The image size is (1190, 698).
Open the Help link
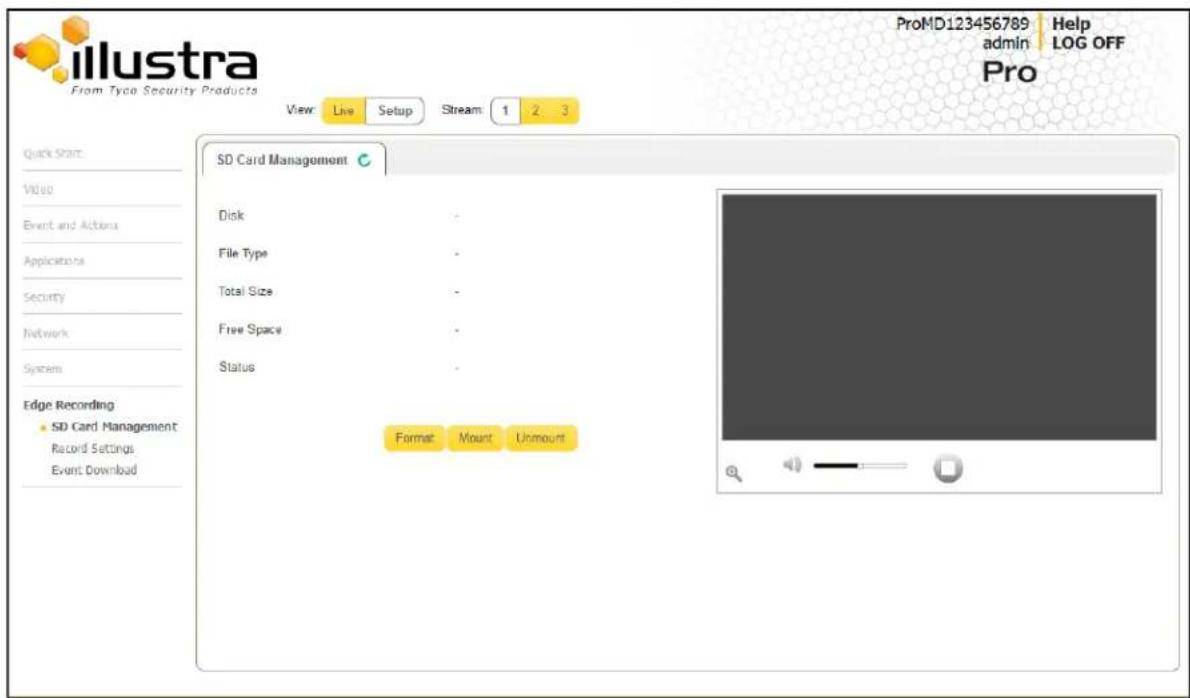(1071, 24)
